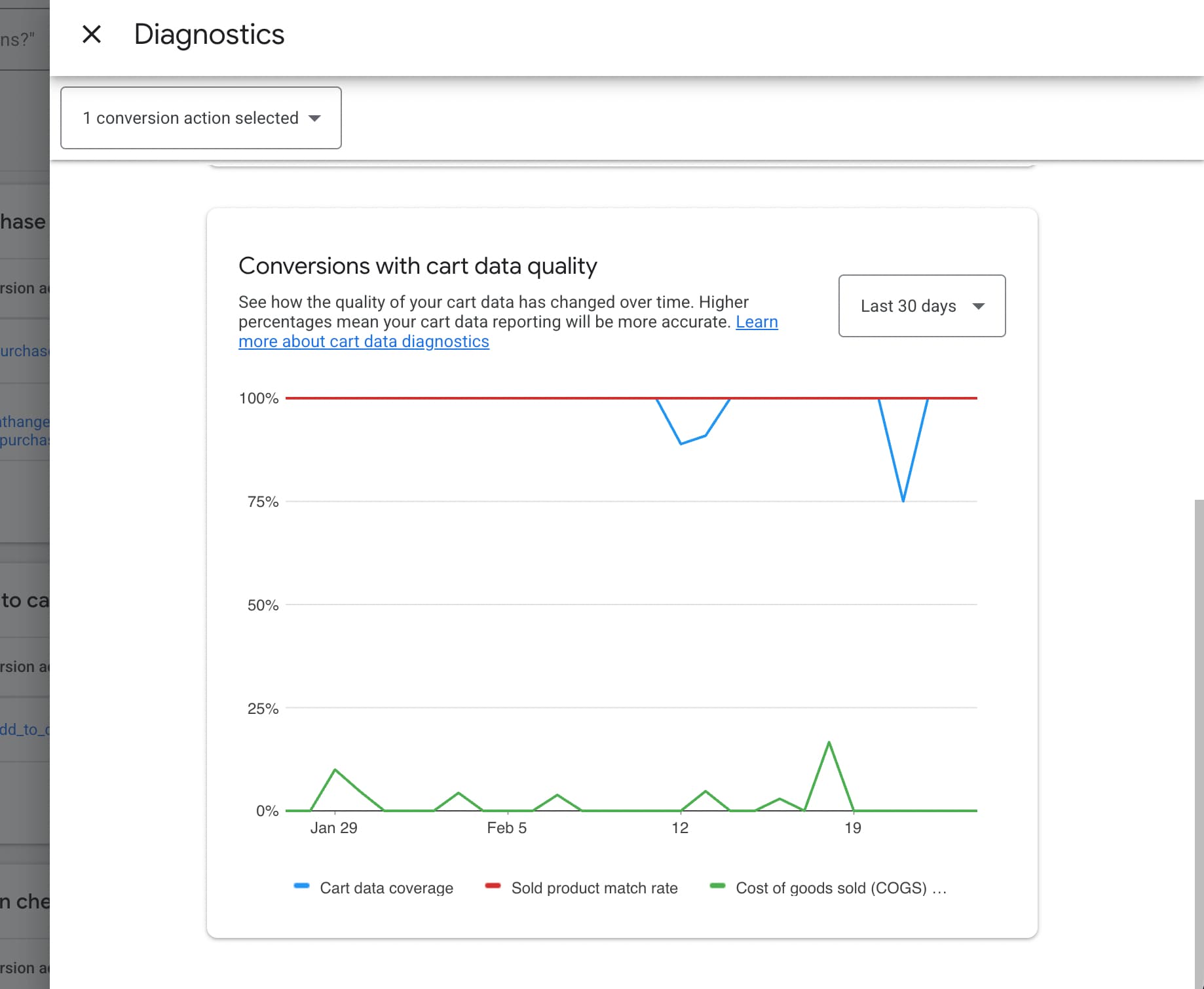This screenshot has height=989, width=1204.
Task: Click the red Sold product match rate marker
Action: point(493,886)
